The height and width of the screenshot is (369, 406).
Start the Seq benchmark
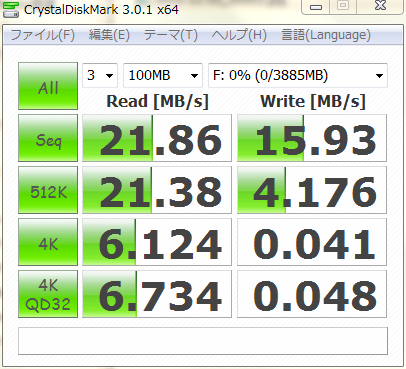click(x=48, y=138)
